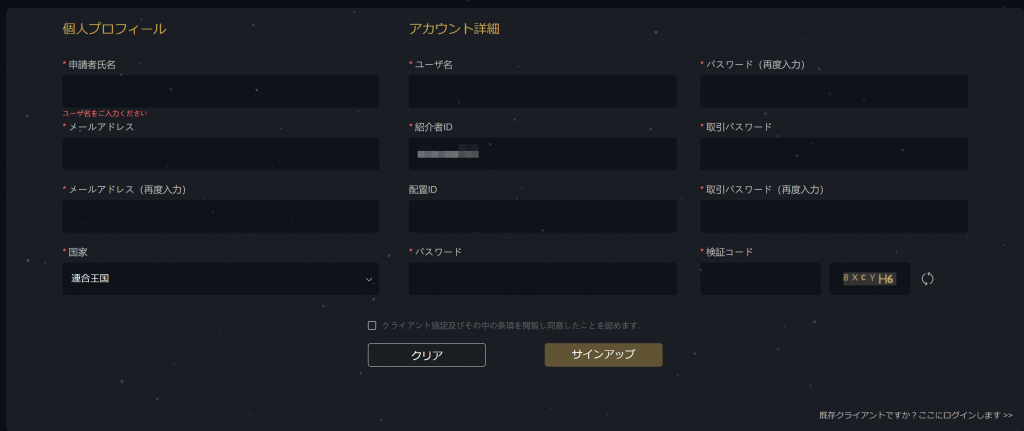Tick the client agreement checkbox
Image resolution: width=1024 pixels, height=431 pixels.
(x=372, y=325)
